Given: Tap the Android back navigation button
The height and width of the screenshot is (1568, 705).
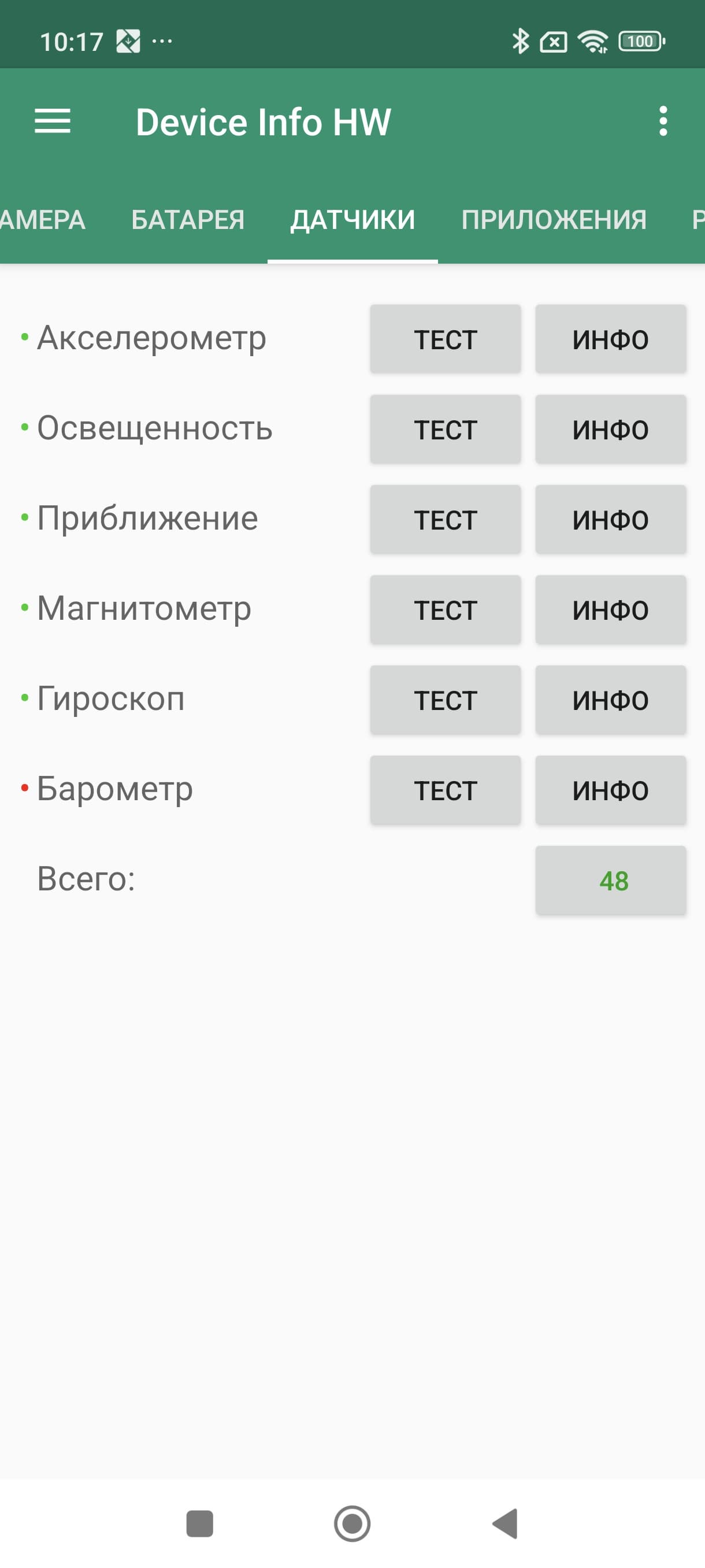Looking at the screenshot, I should pos(506,1523).
